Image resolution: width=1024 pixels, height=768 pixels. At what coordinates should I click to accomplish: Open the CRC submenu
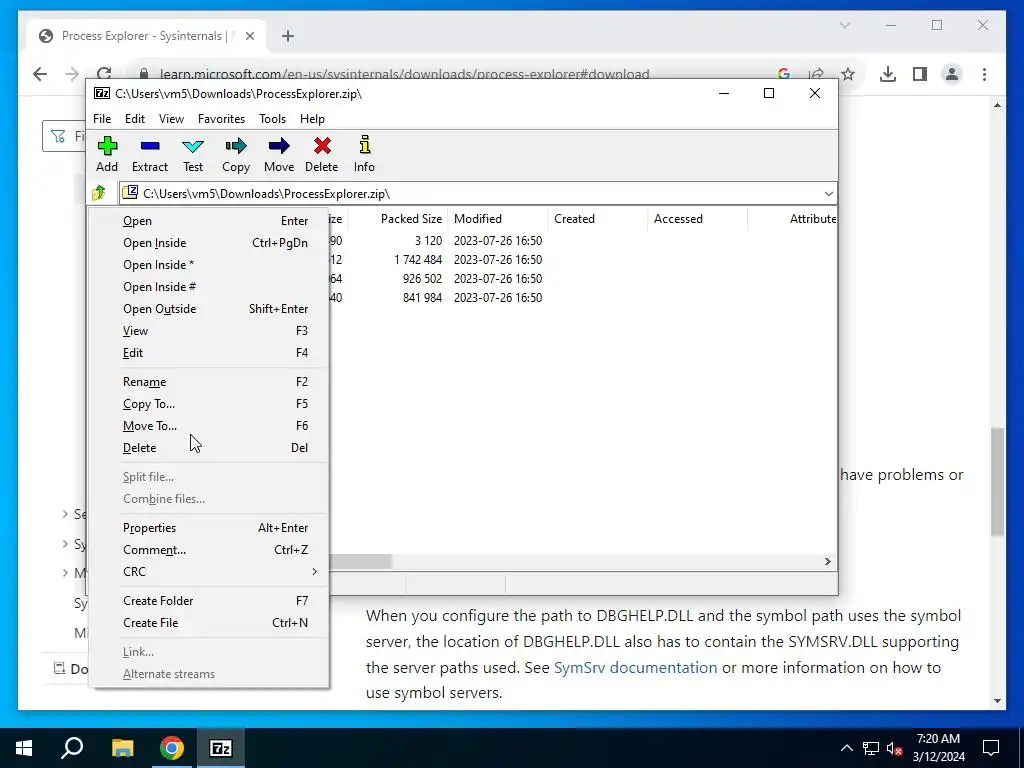point(208,571)
